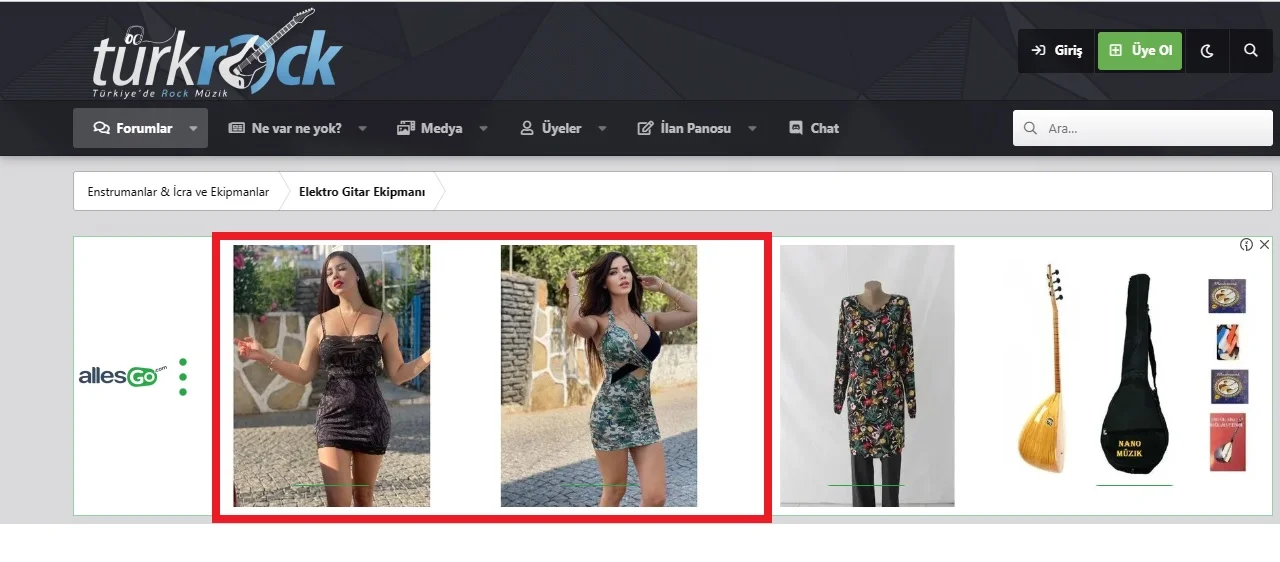Open the green three-dots ad menu
This screenshot has height=562, width=1280.
(x=183, y=377)
